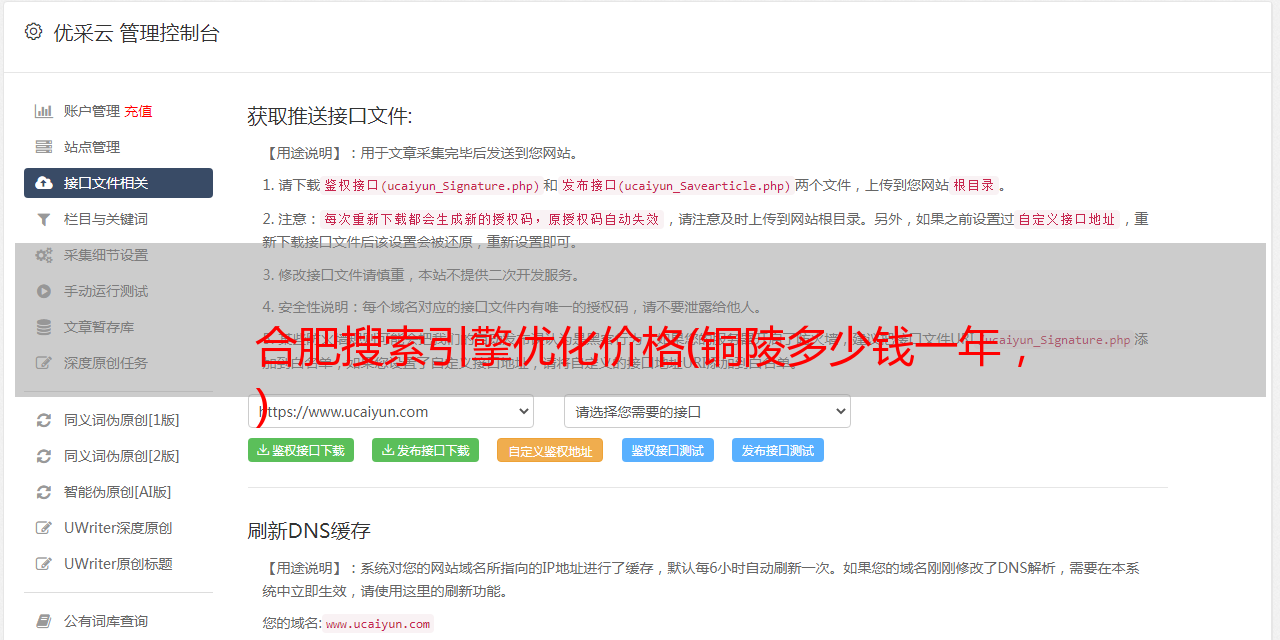This screenshot has width=1280, height=640.
Task: Click the blue 发布接口测试 button
Action: 778,450
